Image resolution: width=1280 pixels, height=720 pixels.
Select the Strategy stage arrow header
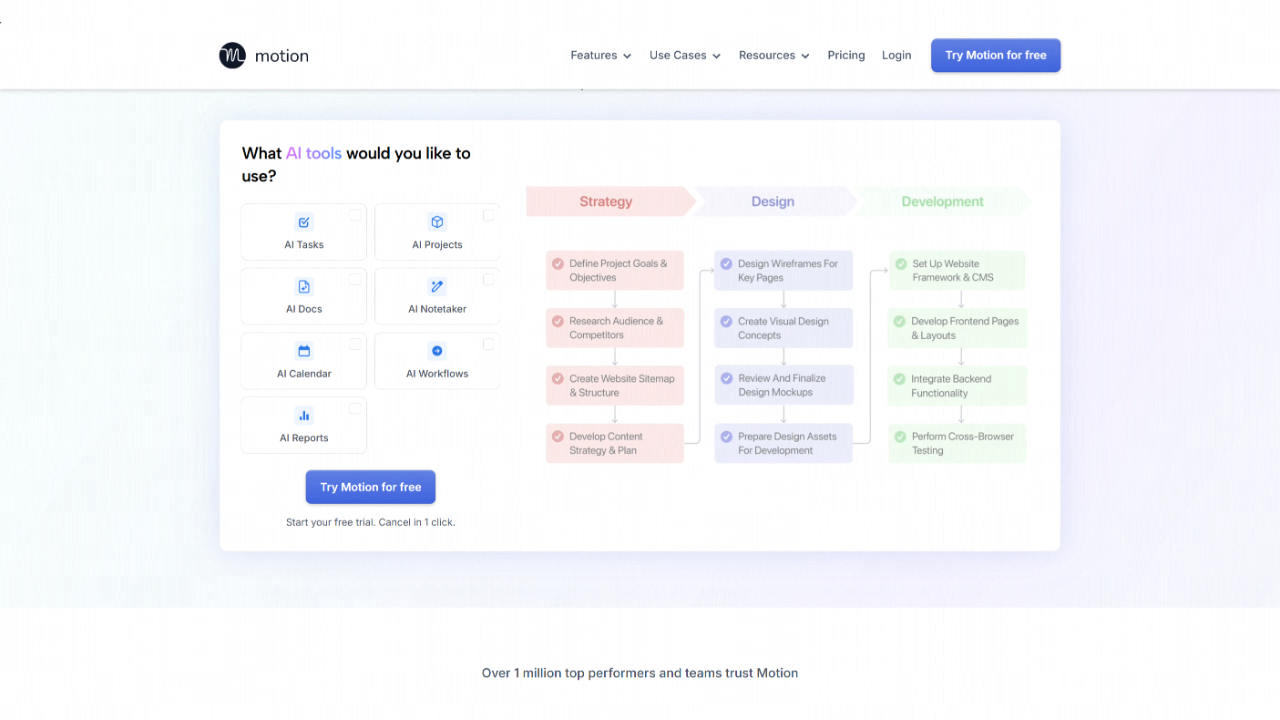point(606,202)
